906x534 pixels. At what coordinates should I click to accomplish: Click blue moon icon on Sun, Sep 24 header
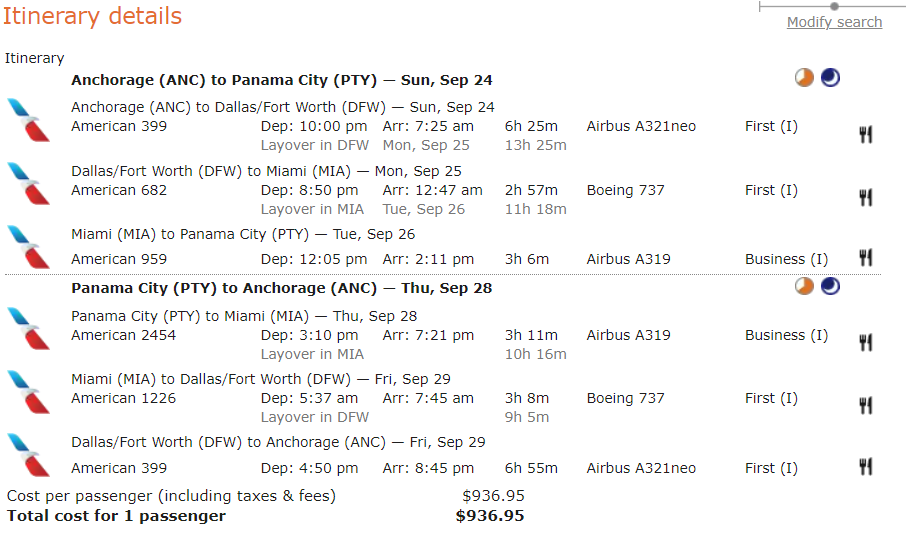pyautogui.click(x=830, y=78)
